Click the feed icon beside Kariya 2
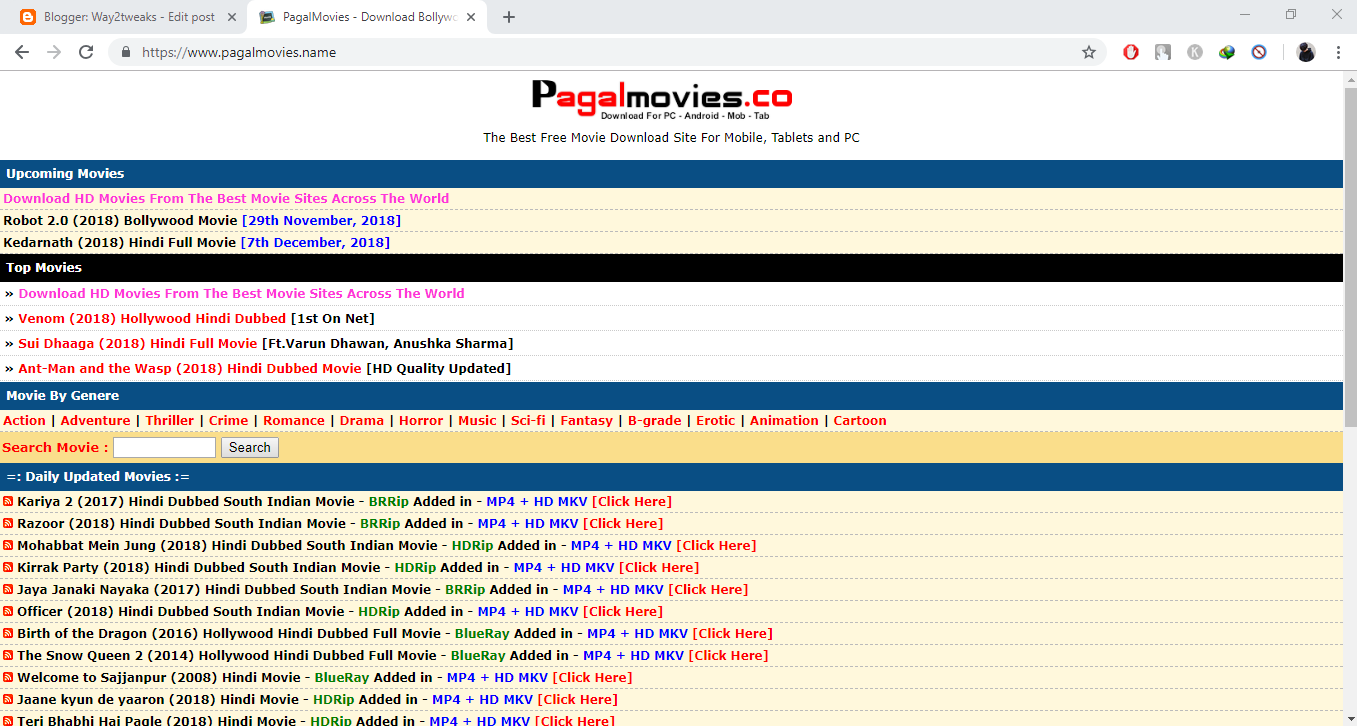Image resolution: width=1357 pixels, height=726 pixels. (x=8, y=501)
